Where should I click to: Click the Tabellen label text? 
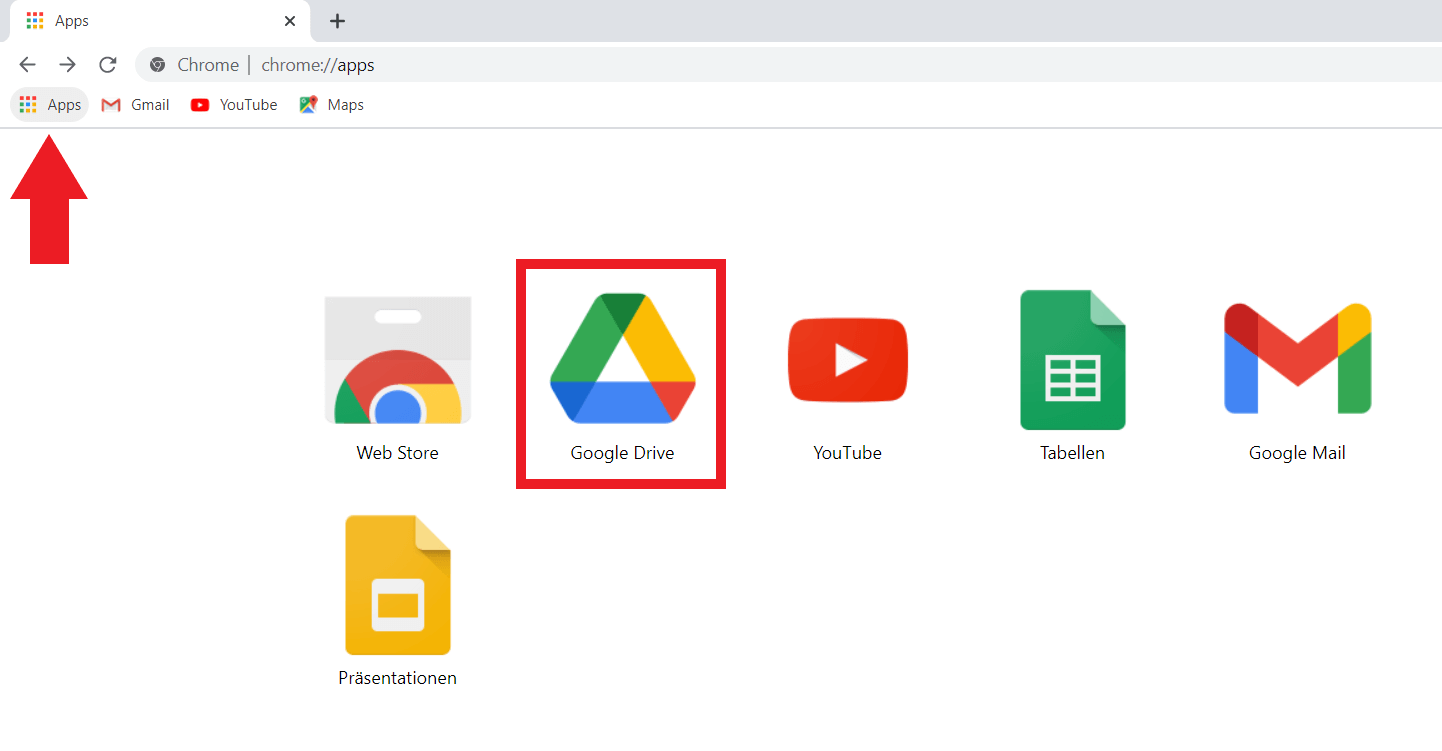[1072, 453]
